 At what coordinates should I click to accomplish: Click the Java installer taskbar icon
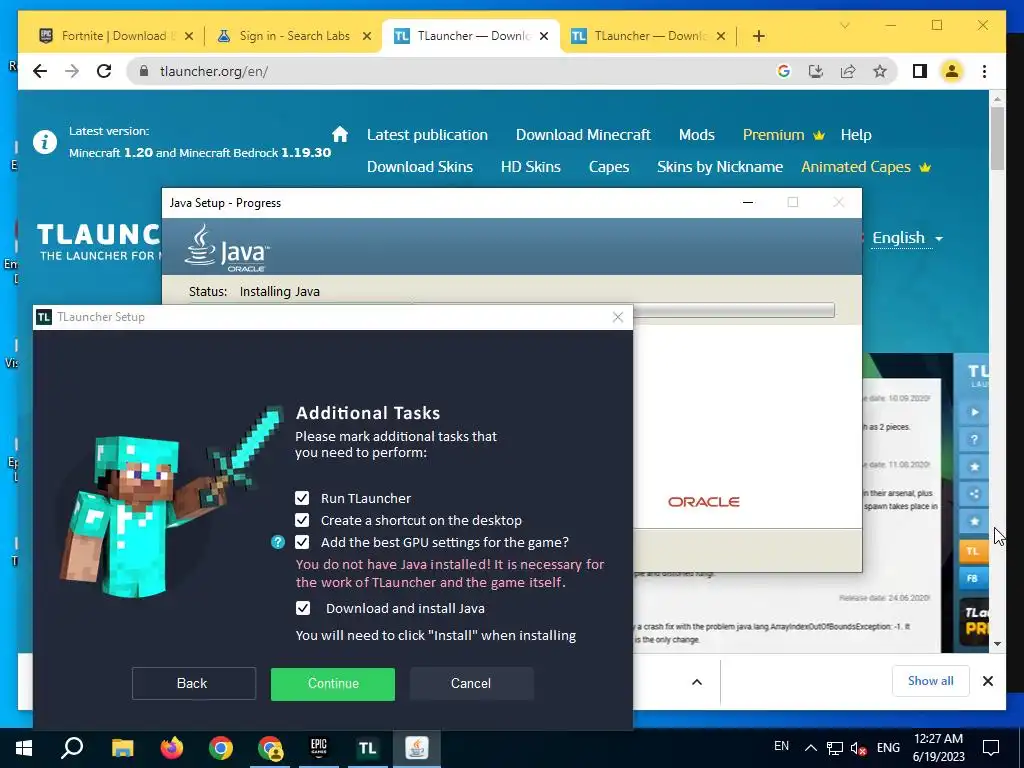point(417,748)
